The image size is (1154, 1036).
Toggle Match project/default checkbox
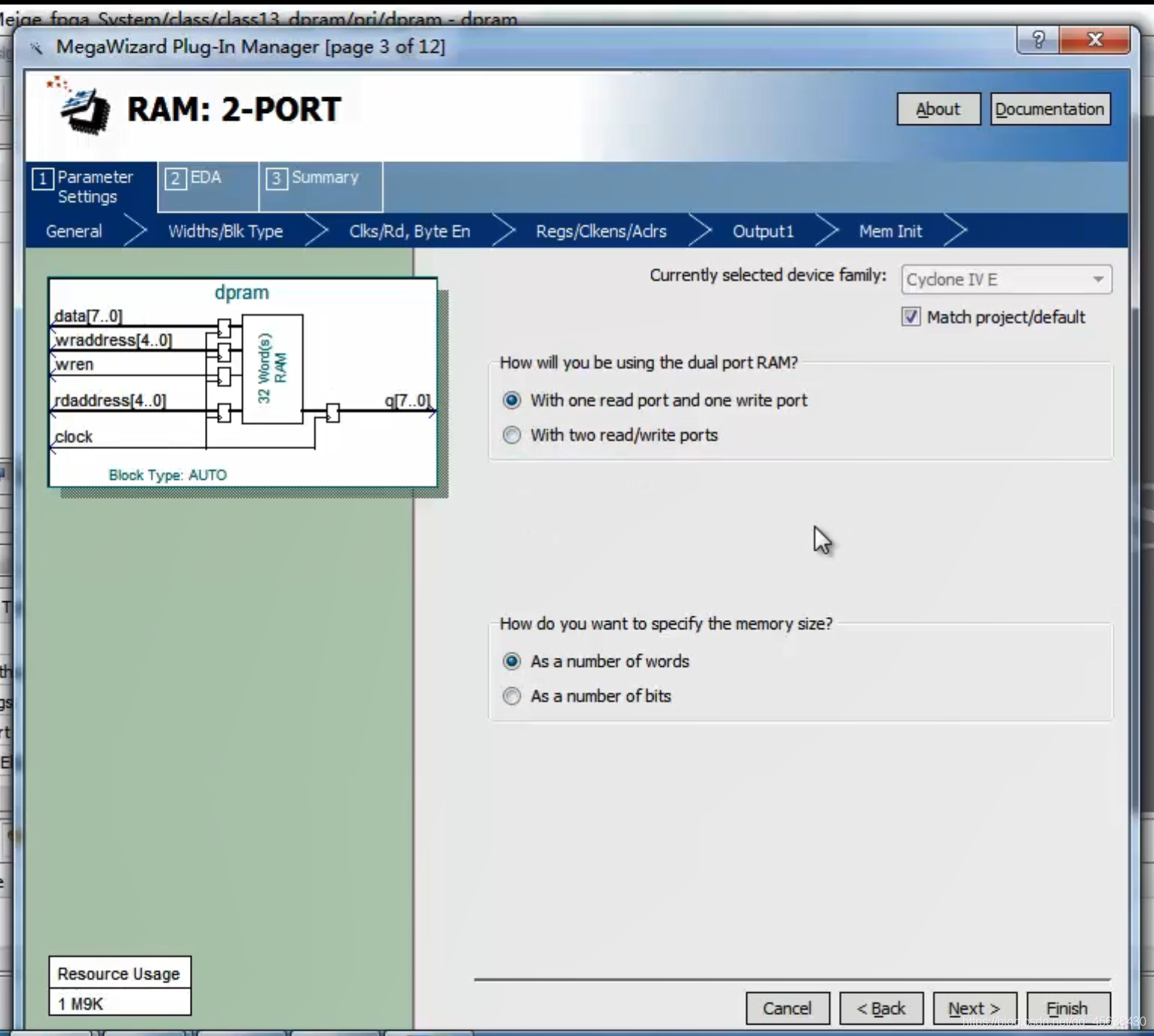pyautogui.click(x=911, y=316)
